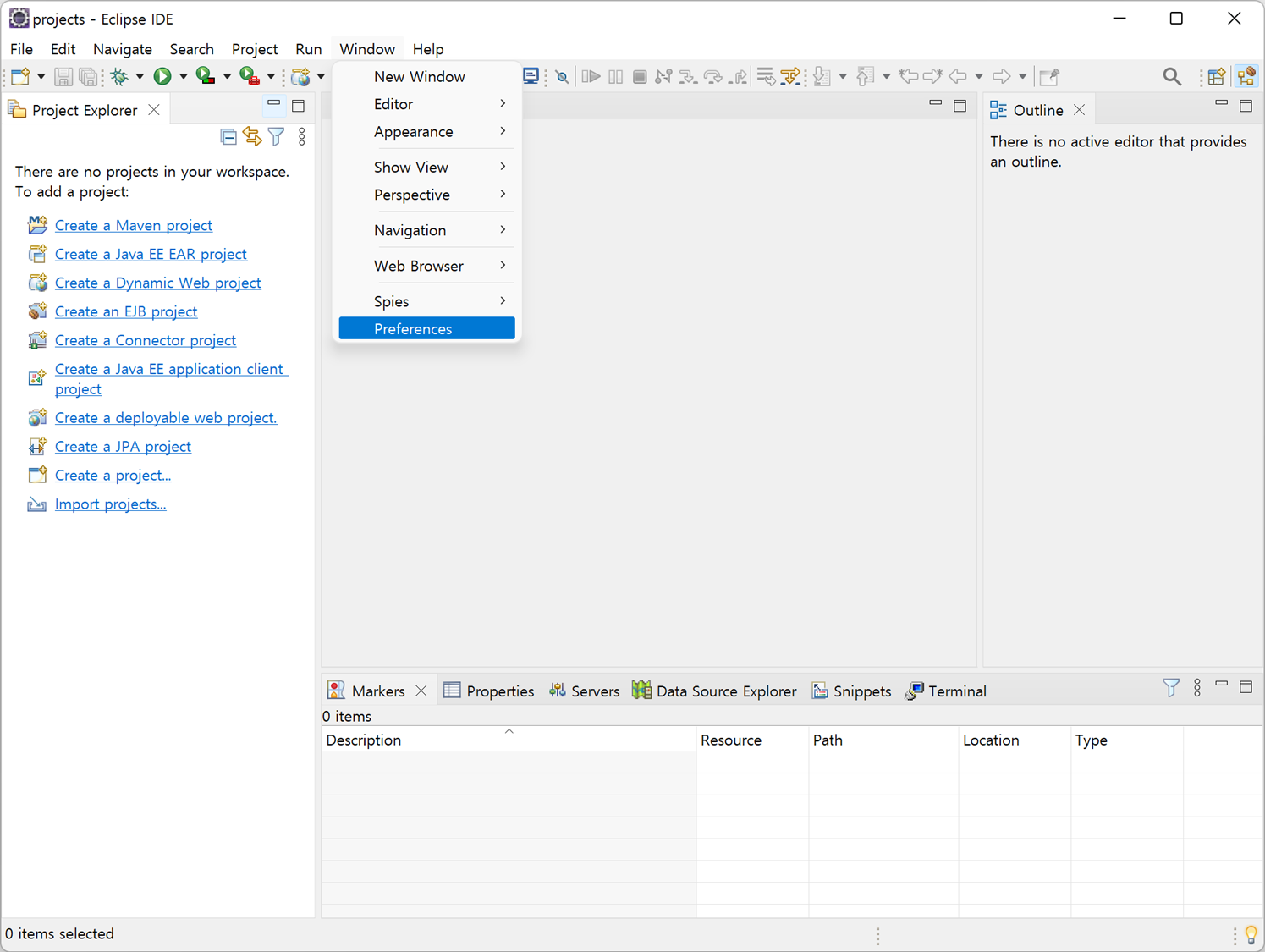Click the Coverage launch icon
1265x952 pixels.
[205, 77]
